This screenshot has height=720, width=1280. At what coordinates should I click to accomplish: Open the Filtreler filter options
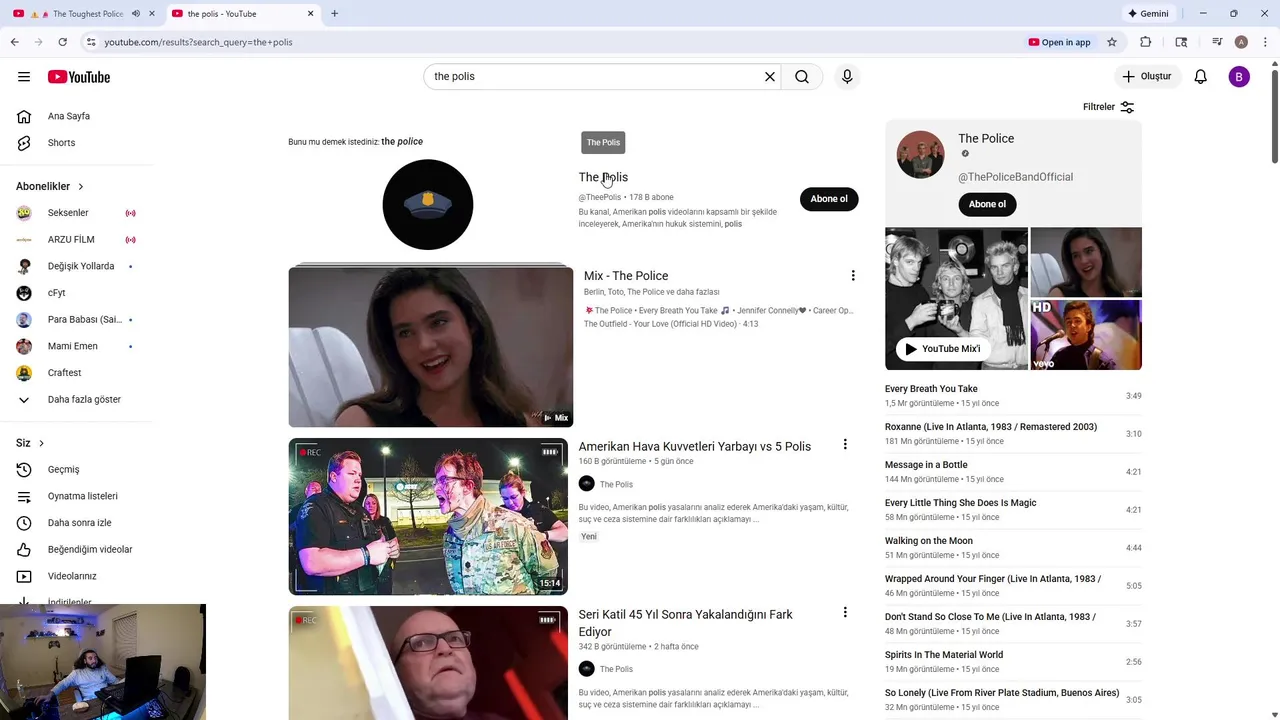coord(1109,107)
